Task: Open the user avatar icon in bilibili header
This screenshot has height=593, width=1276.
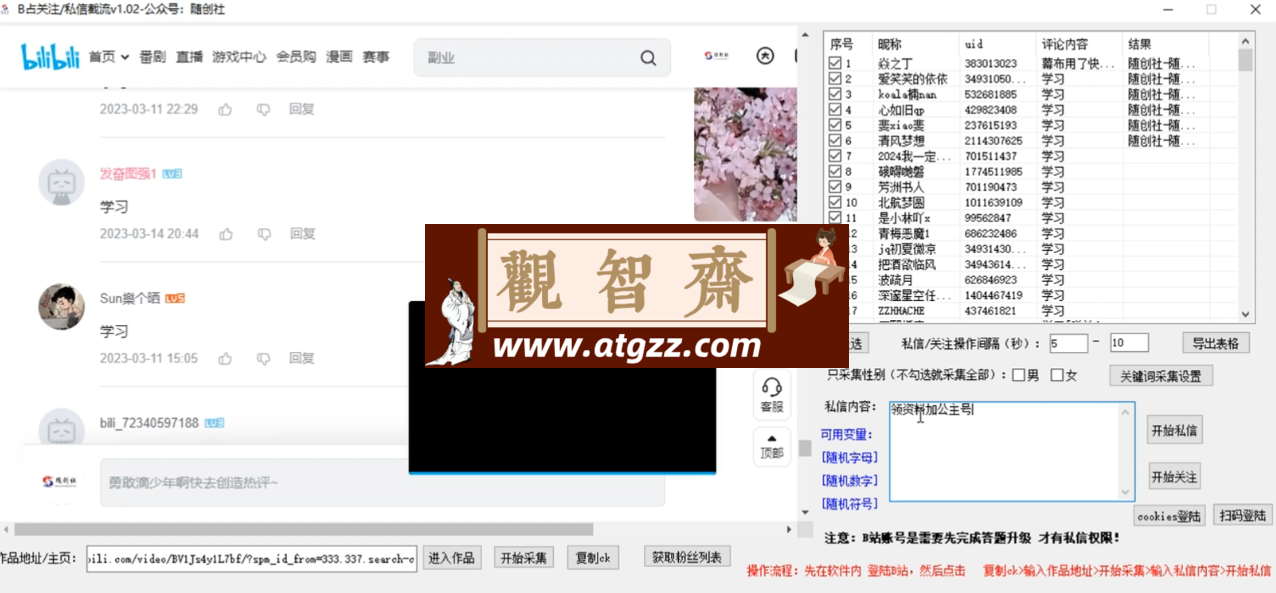Action: tap(716, 56)
